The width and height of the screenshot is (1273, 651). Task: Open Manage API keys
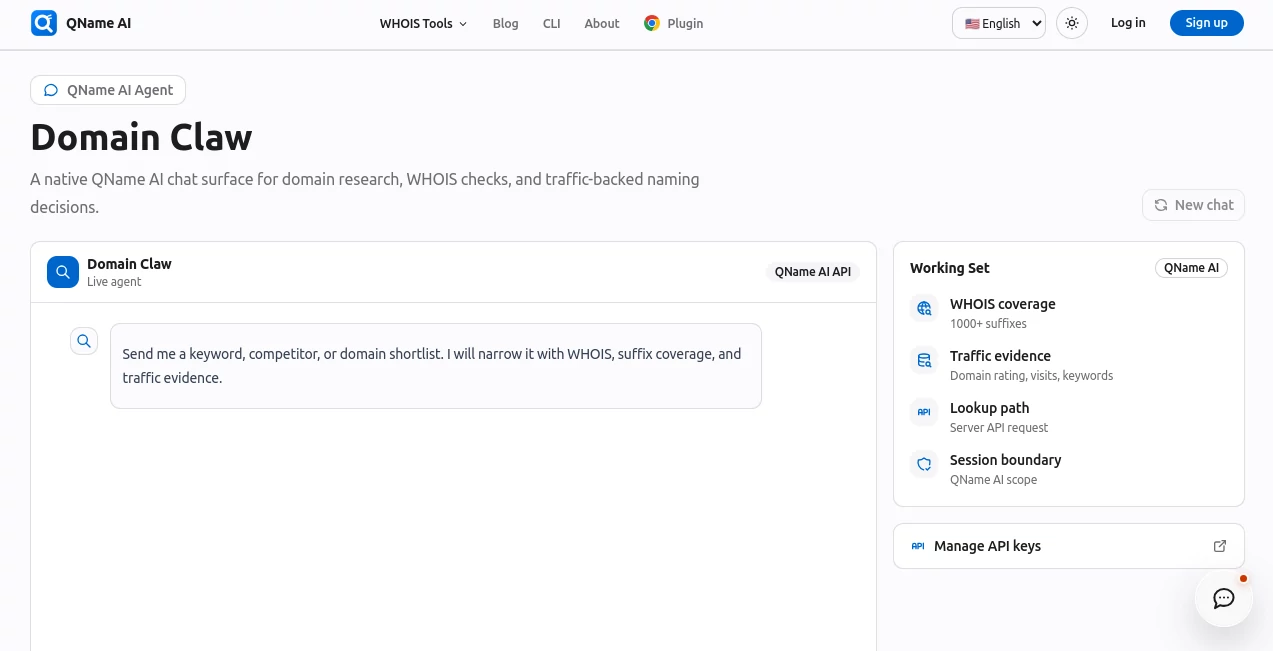(1069, 546)
